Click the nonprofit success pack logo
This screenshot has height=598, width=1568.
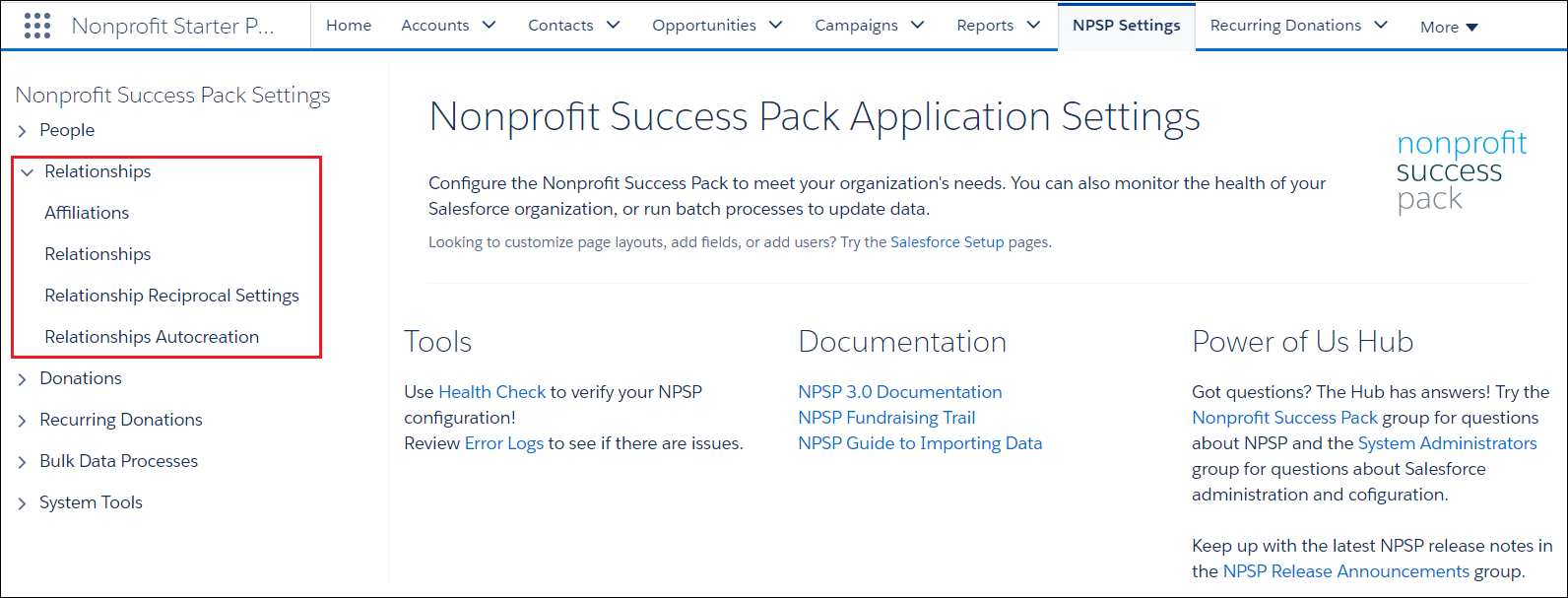point(1462,171)
